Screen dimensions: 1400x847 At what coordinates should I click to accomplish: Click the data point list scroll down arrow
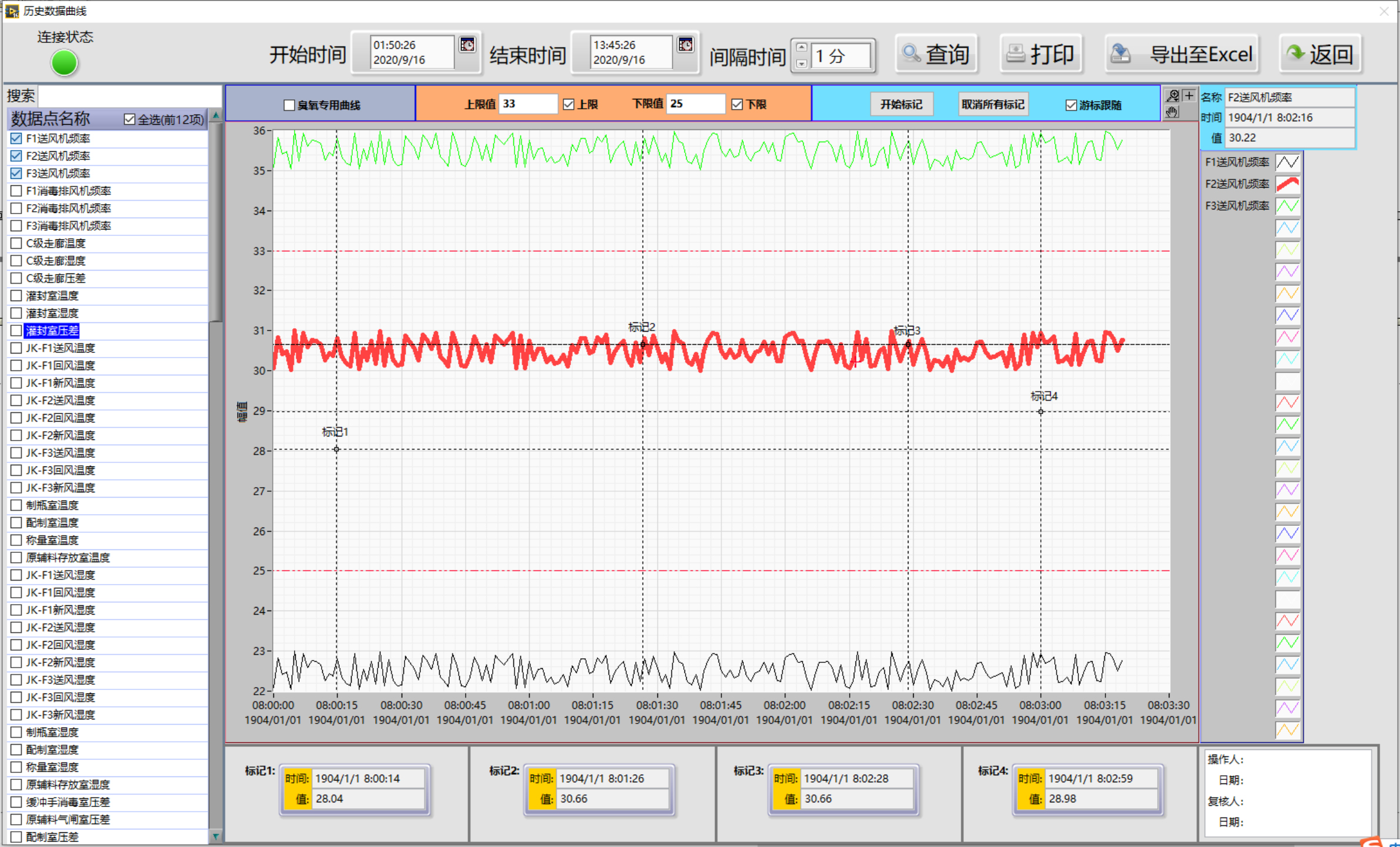pos(216,836)
